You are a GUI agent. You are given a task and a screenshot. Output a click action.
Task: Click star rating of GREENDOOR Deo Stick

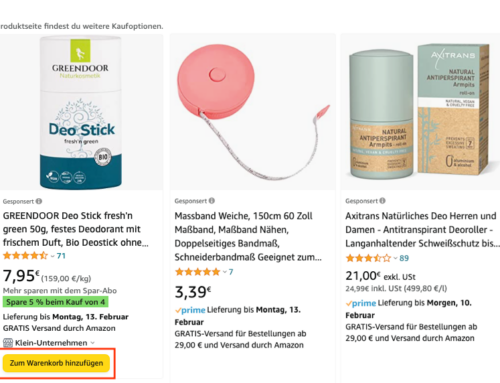point(25,256)
